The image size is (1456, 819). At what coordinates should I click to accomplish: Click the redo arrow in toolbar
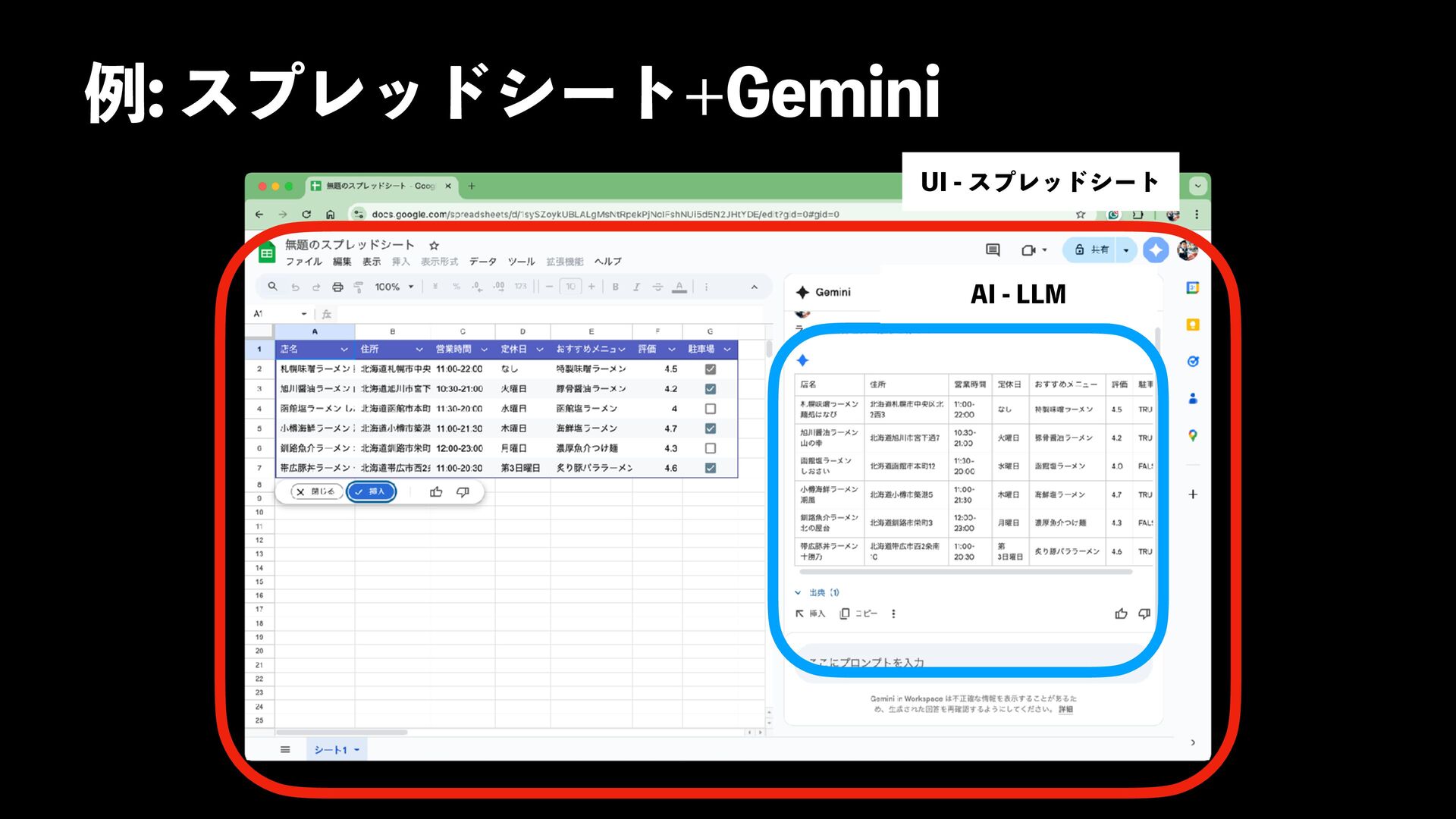coord(316,287)
